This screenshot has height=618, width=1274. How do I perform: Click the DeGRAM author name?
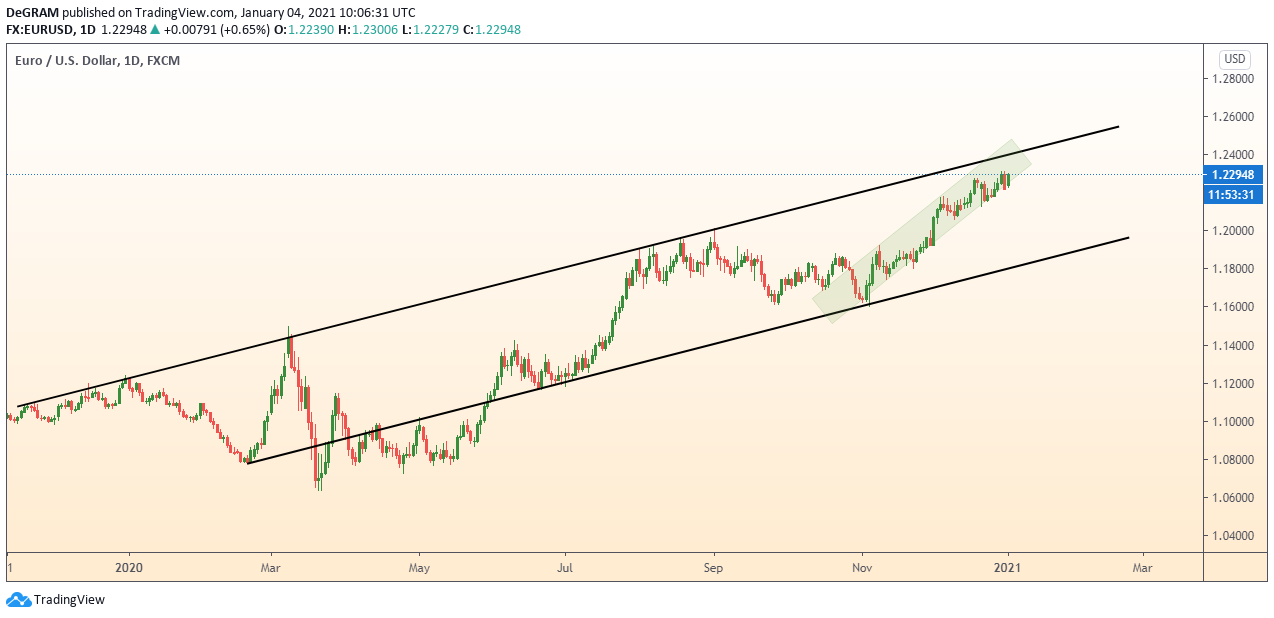pos(31,13)
